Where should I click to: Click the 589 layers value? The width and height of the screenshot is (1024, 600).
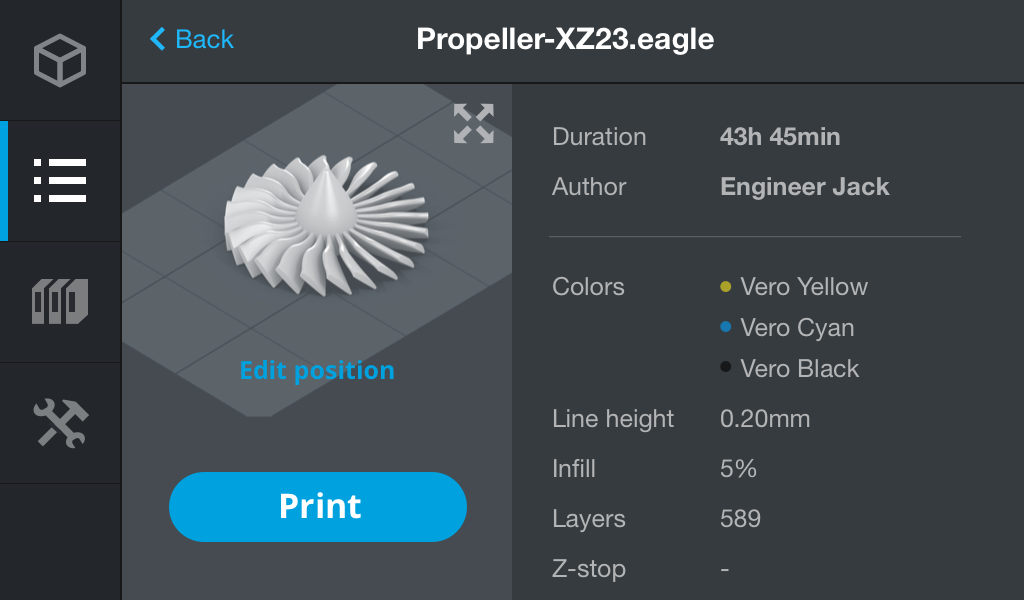click(740, 518)
